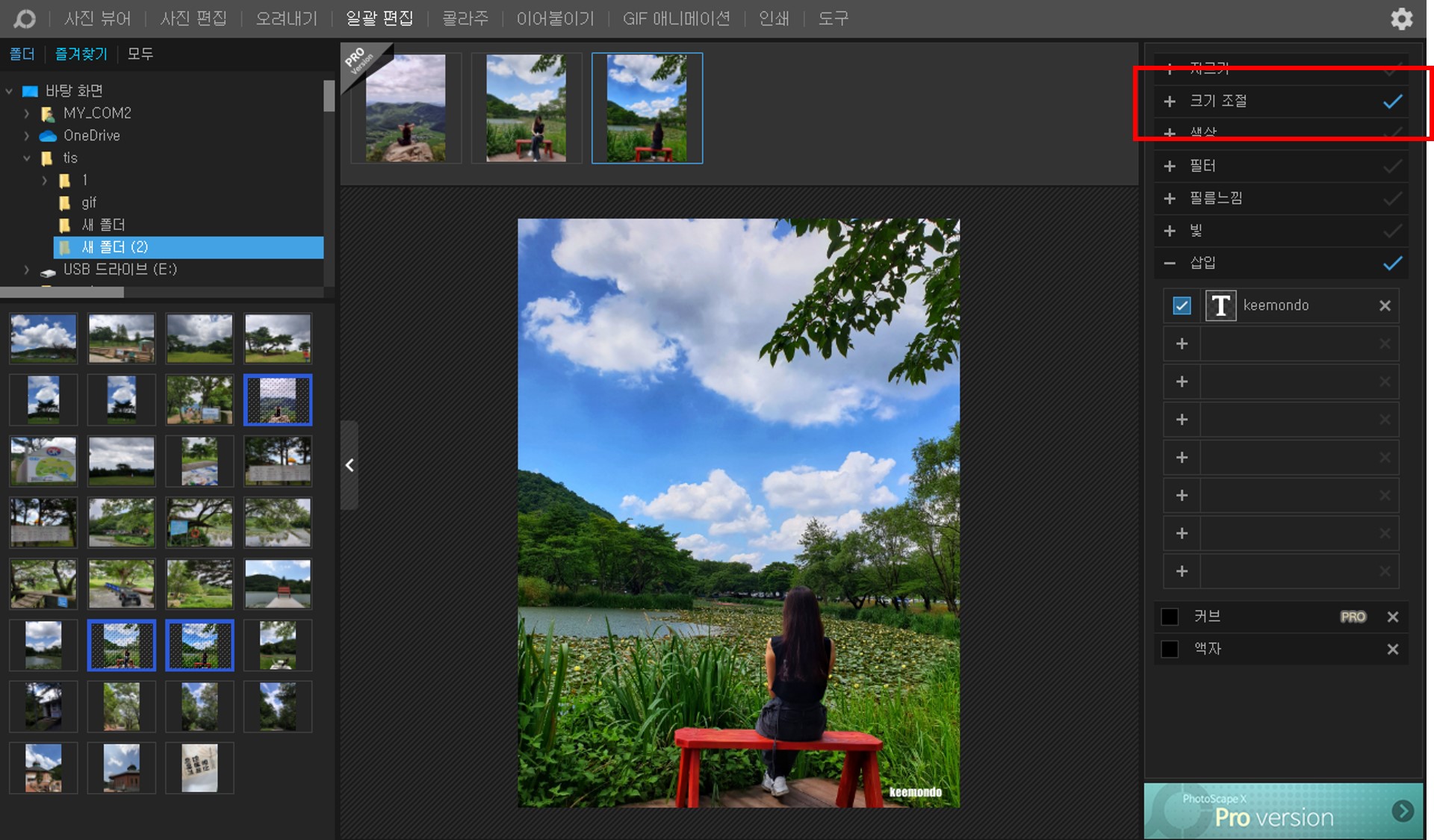
Task: Expand the 크기 조절 section
Action: tap(1170, 102)
